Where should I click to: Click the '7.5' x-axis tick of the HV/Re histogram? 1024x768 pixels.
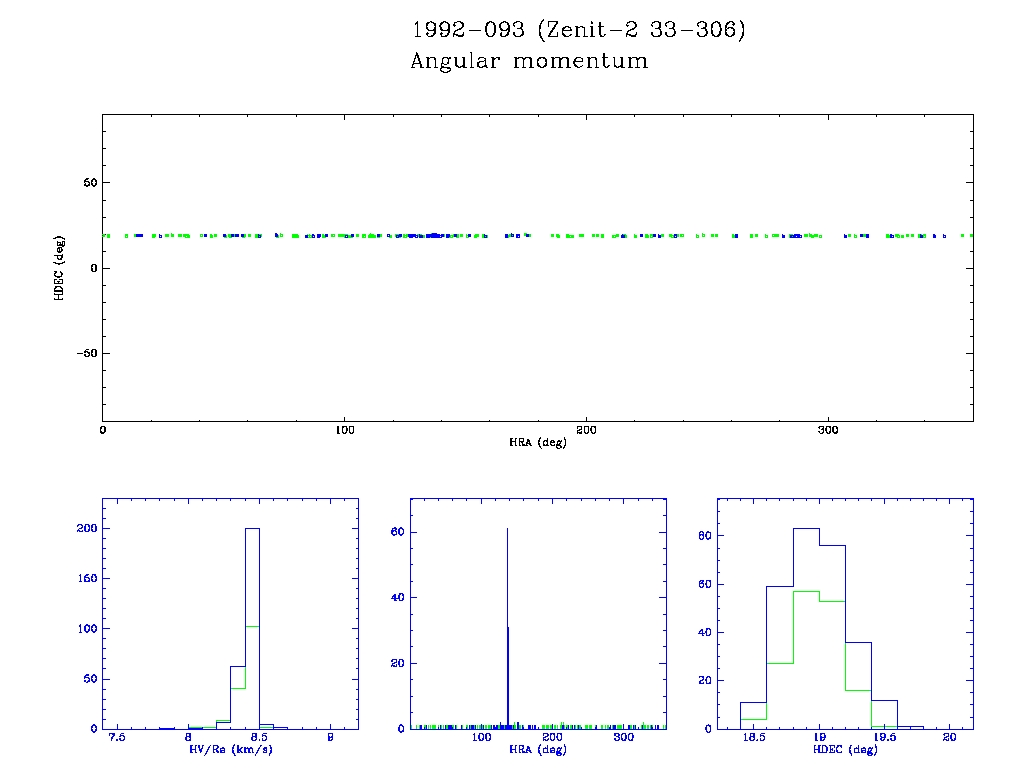tap(118, 738)
